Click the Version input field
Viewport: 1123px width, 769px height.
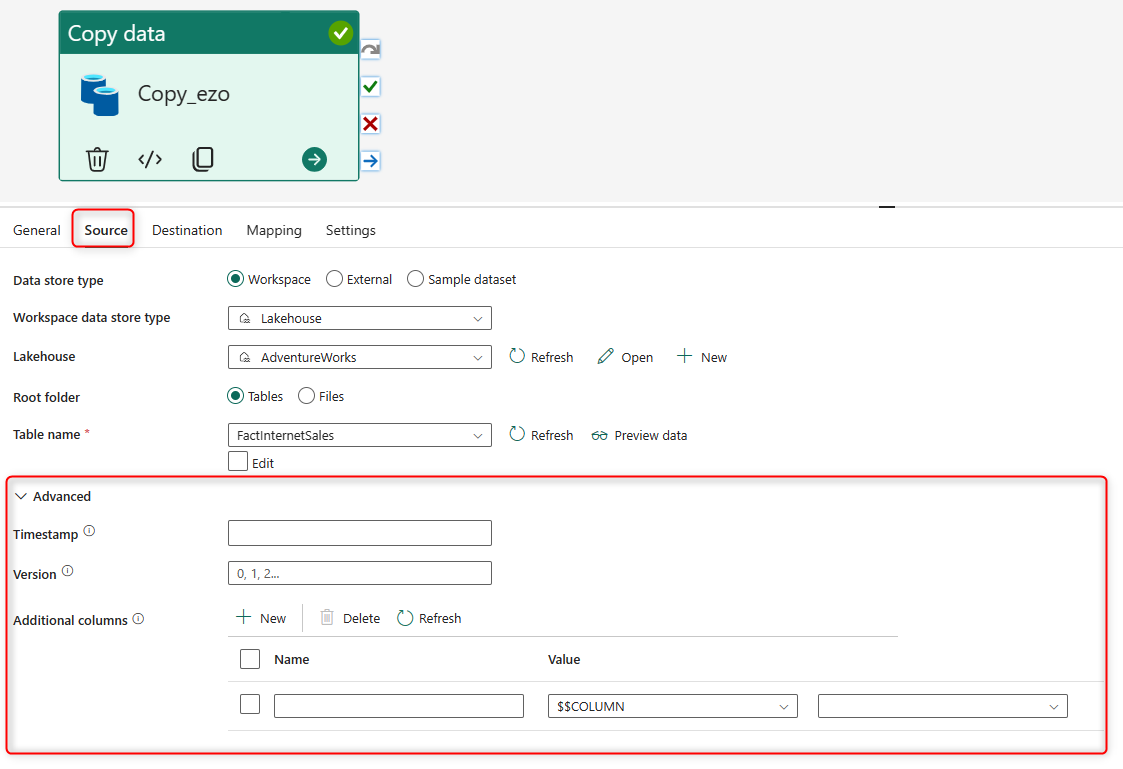click(360, 573)
